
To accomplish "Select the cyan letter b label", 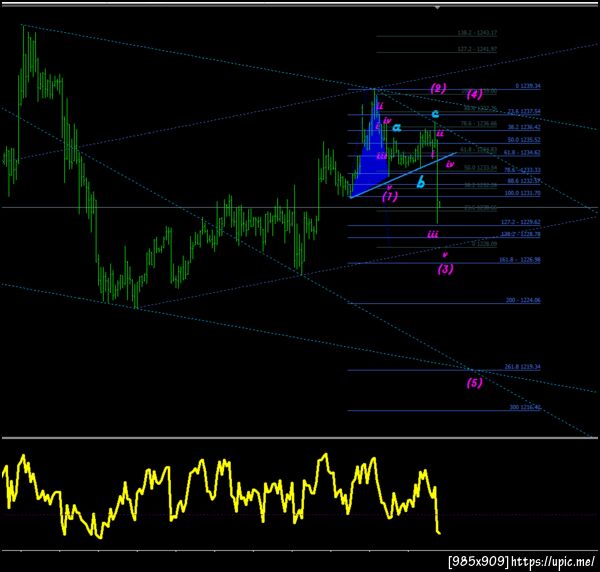I will coord(421,182).
